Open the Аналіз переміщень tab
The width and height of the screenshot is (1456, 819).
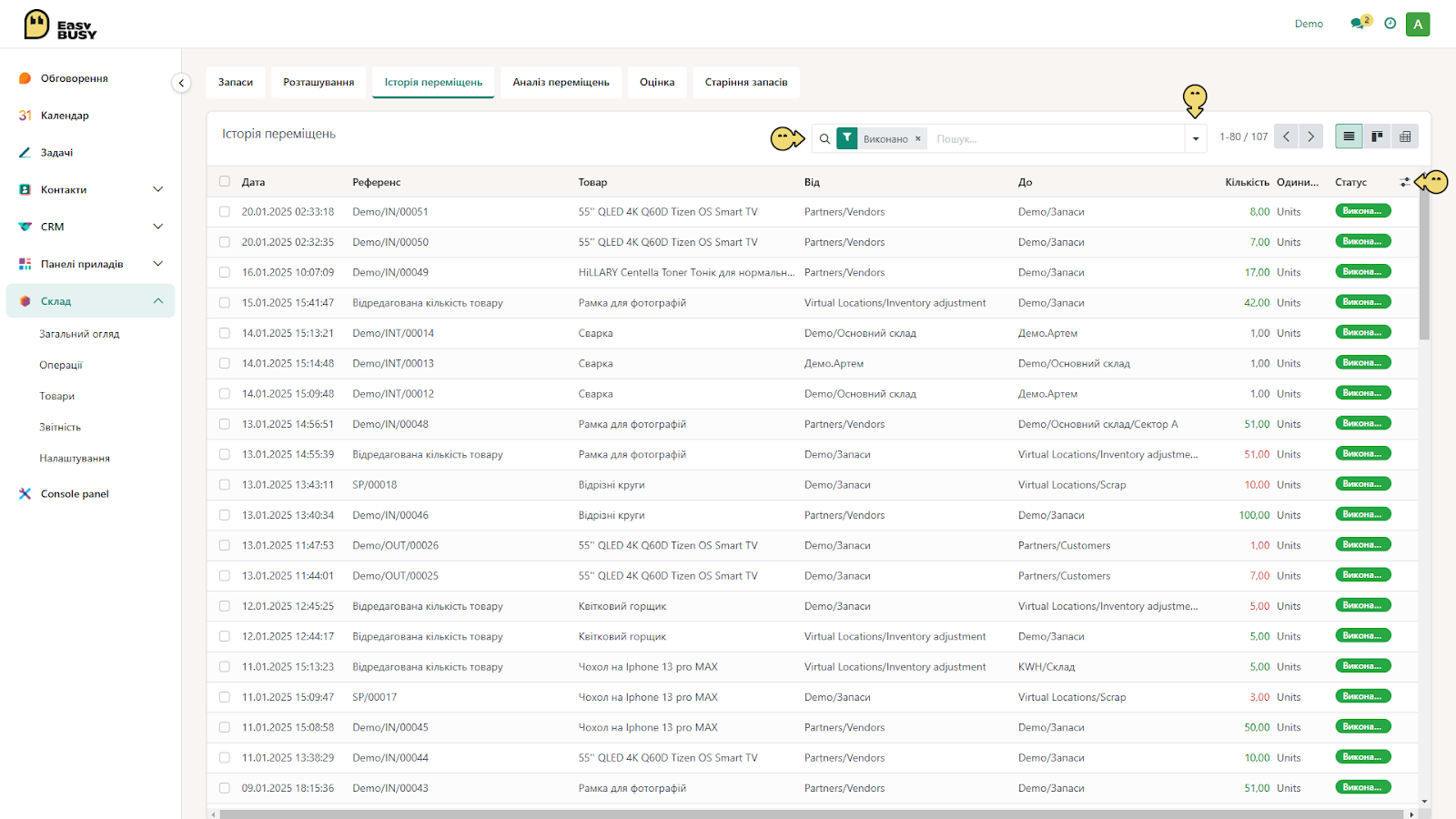(561, 82)
